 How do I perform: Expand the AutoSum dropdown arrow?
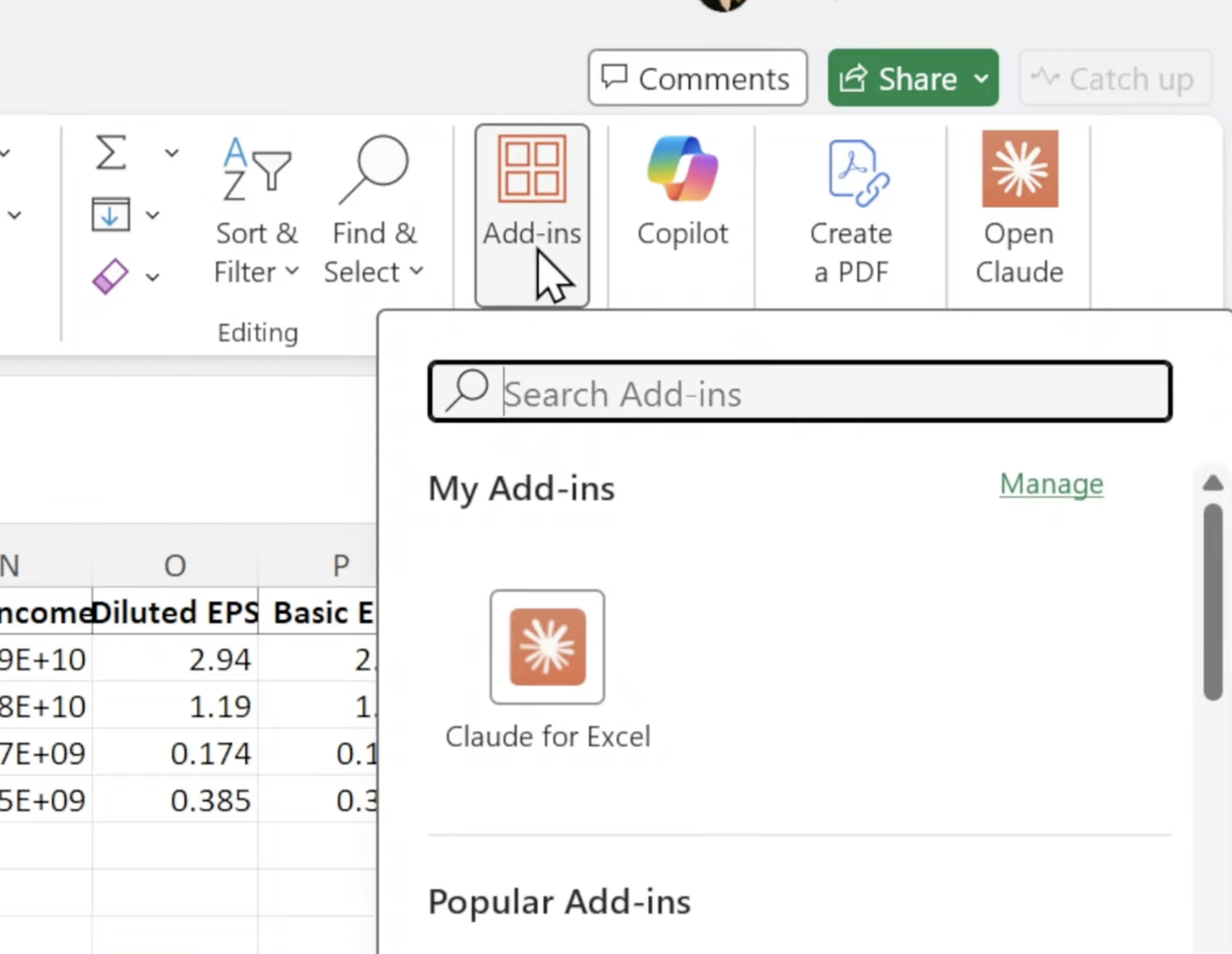(172, 153)
